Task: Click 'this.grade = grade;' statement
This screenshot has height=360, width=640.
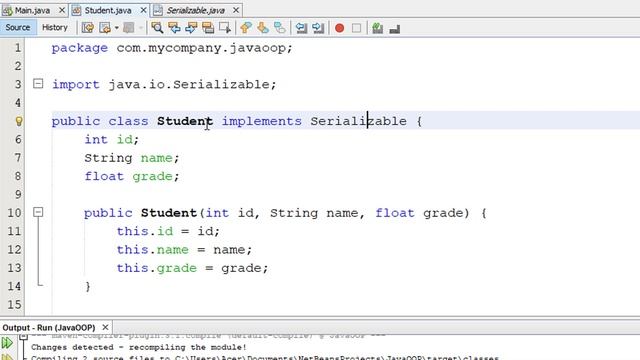Action: (192, 268)
